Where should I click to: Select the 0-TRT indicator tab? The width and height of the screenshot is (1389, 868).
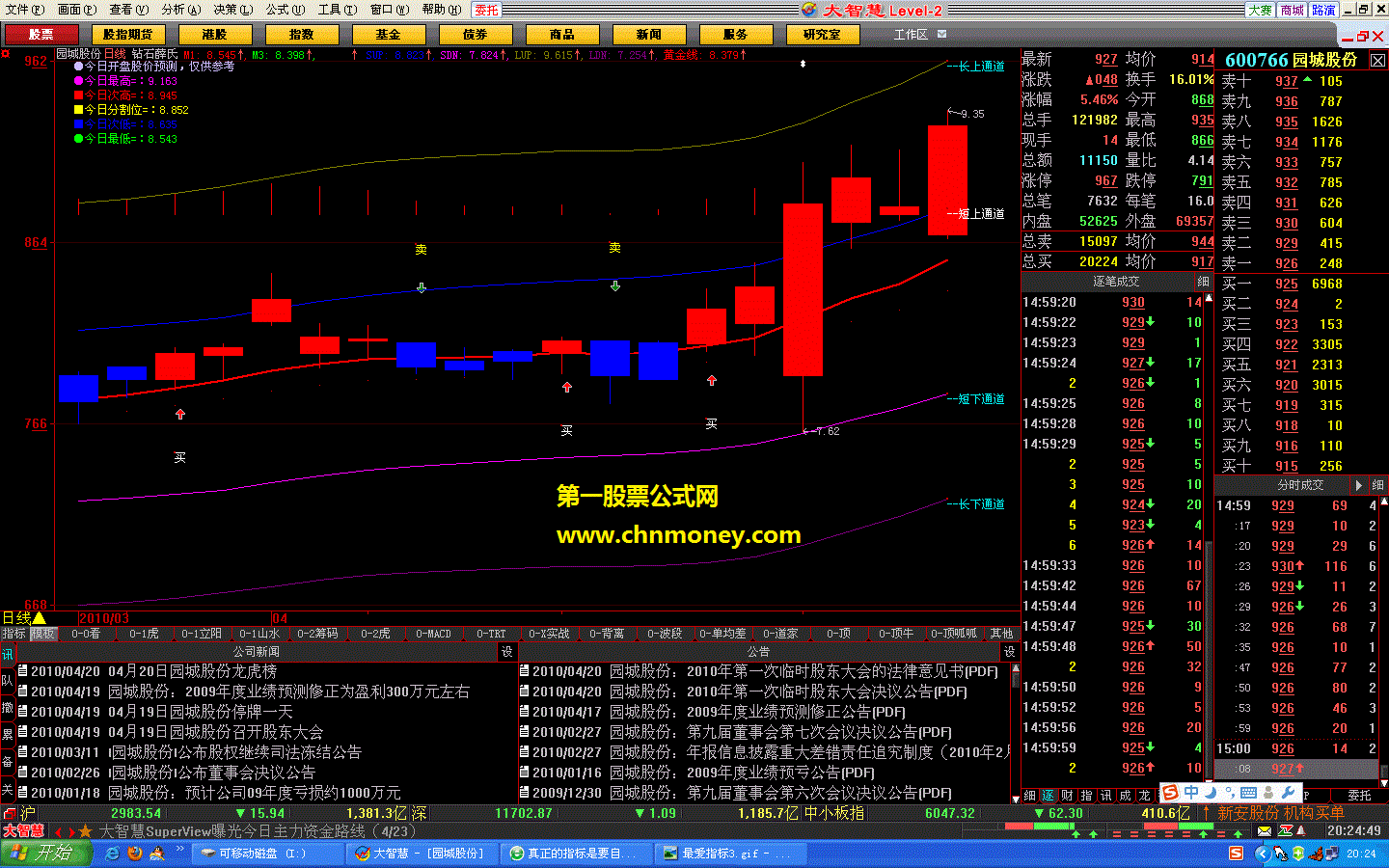(x=491, y=634)
